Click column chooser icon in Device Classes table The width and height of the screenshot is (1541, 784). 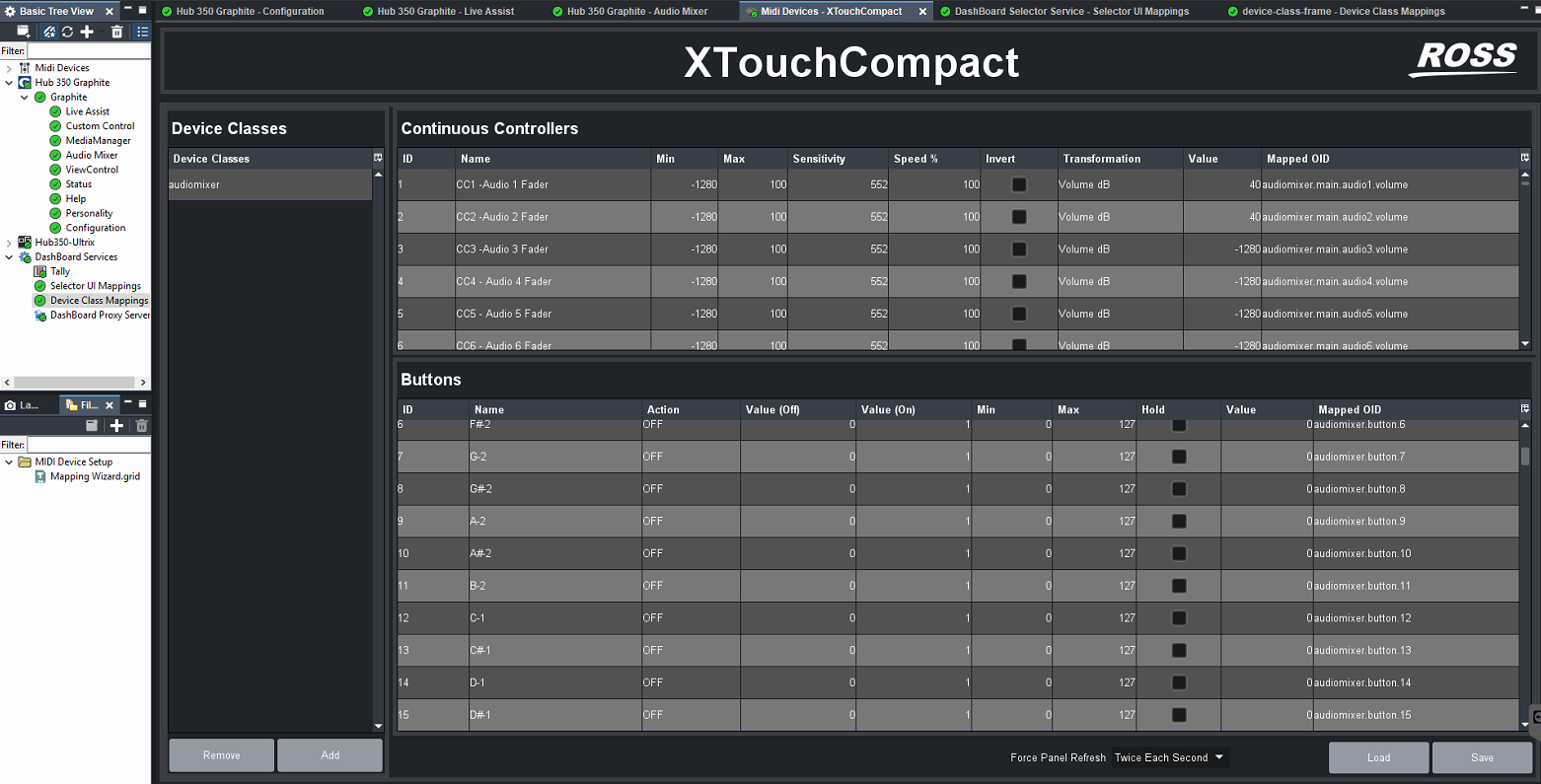click(378, 158)
